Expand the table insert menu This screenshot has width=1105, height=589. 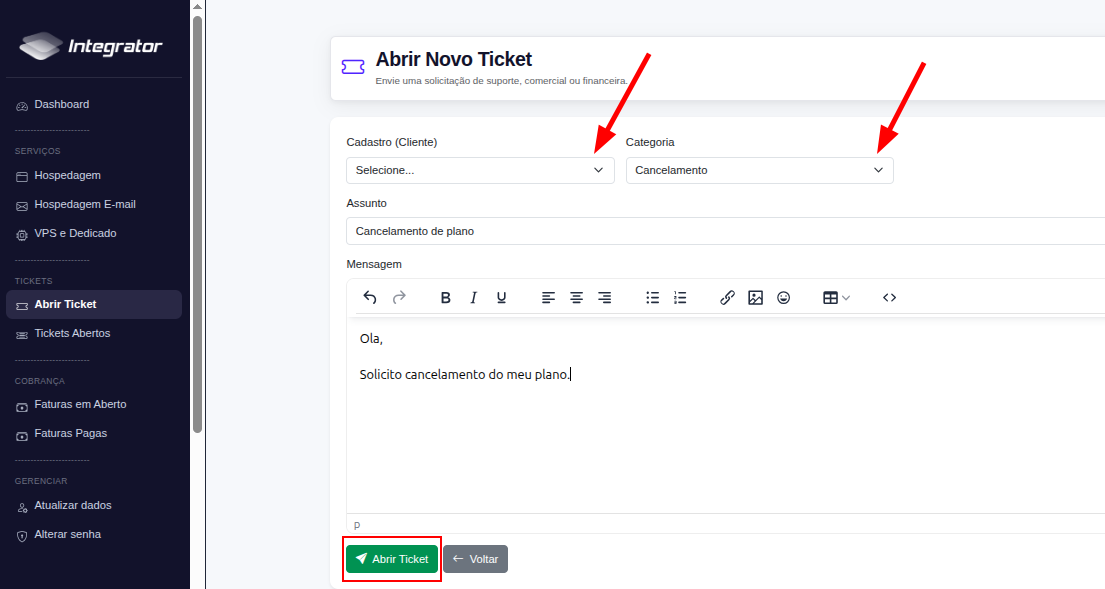pyautogui.click(x=836, y=298)
